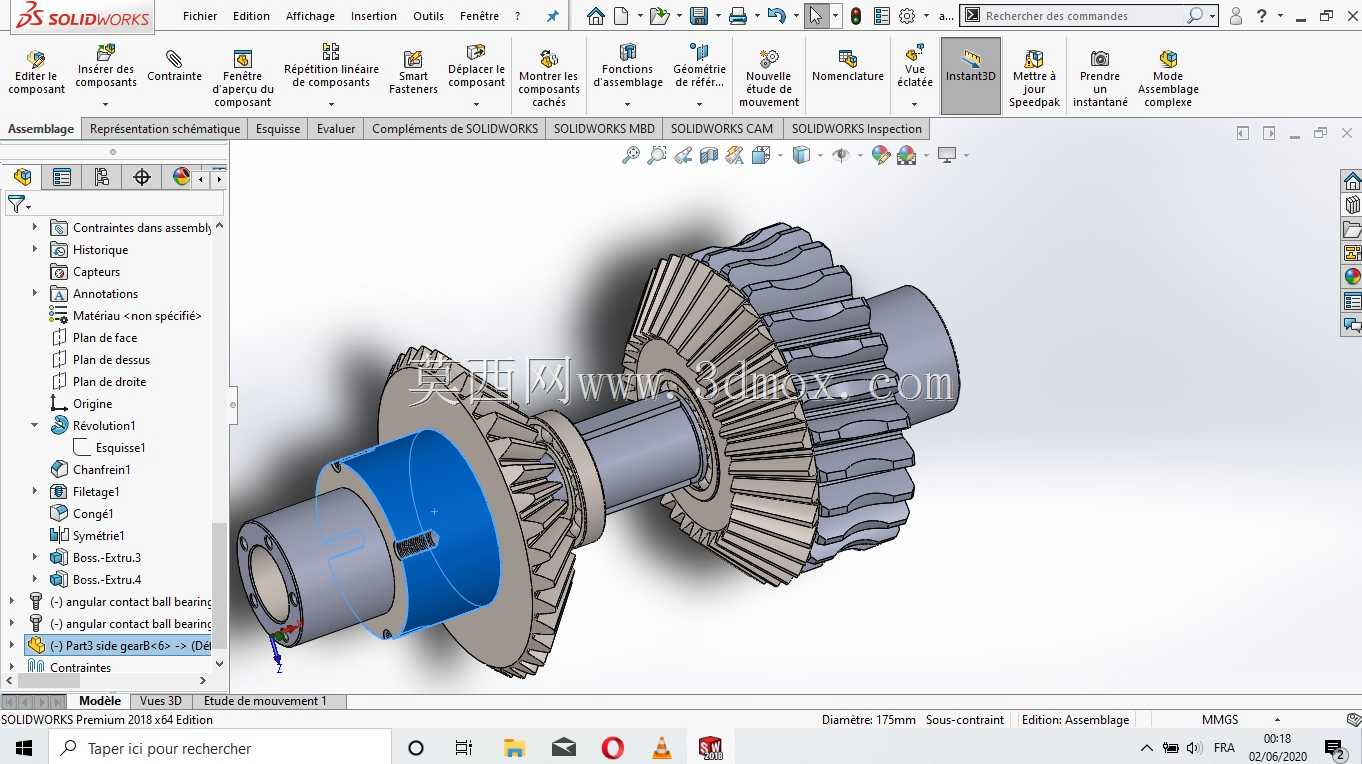Expand the Historique tree node

[35, 250]
